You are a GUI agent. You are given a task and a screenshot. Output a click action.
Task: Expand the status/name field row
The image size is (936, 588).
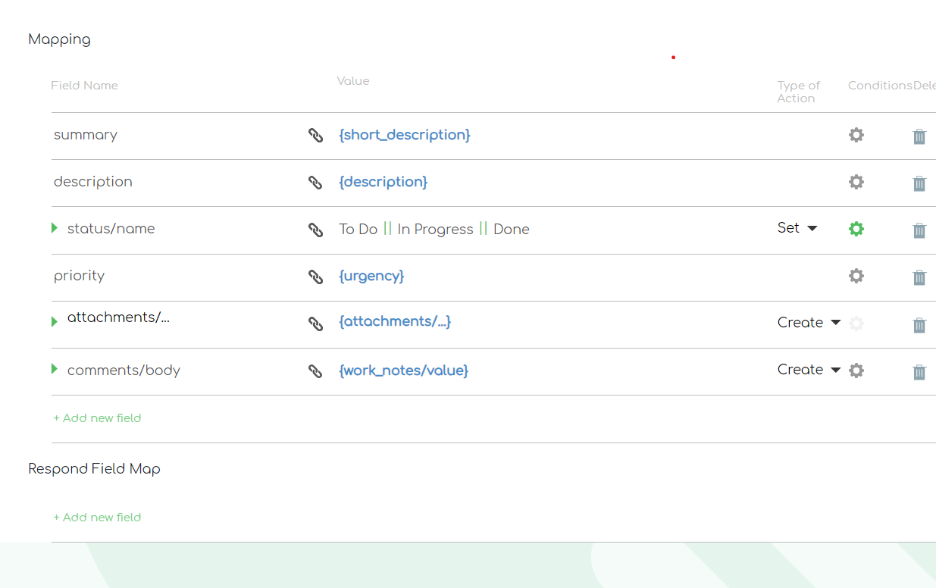54,228
